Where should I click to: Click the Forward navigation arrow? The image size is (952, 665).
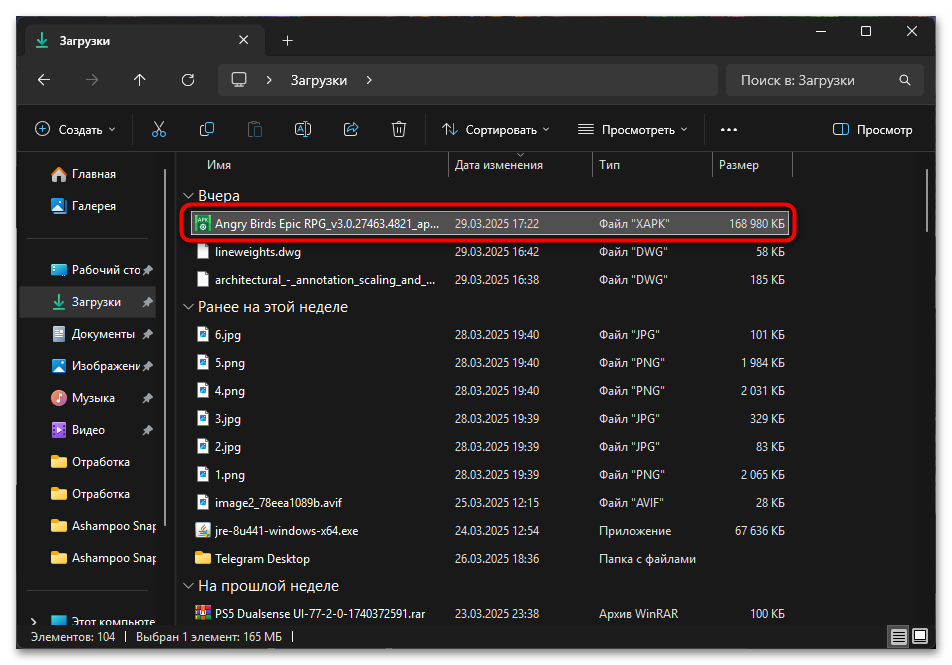coord(92,80)
